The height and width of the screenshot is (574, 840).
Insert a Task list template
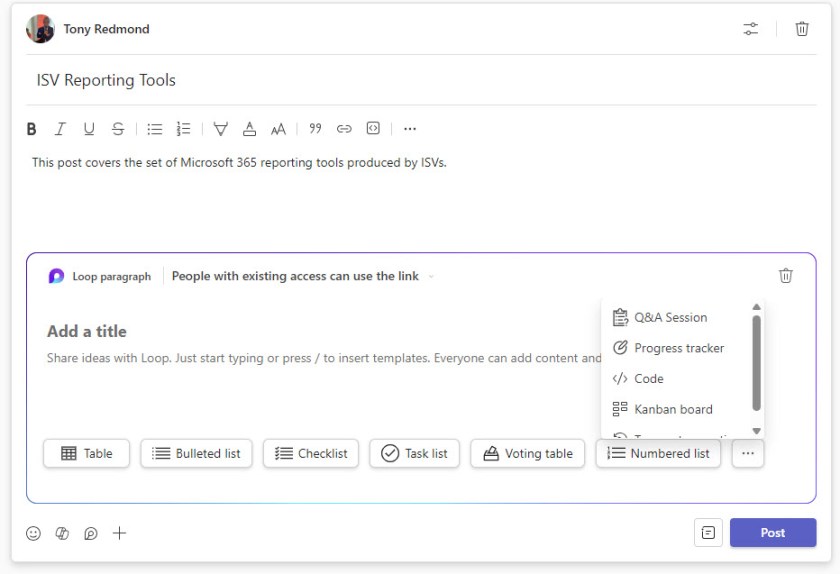coord(414,453)
